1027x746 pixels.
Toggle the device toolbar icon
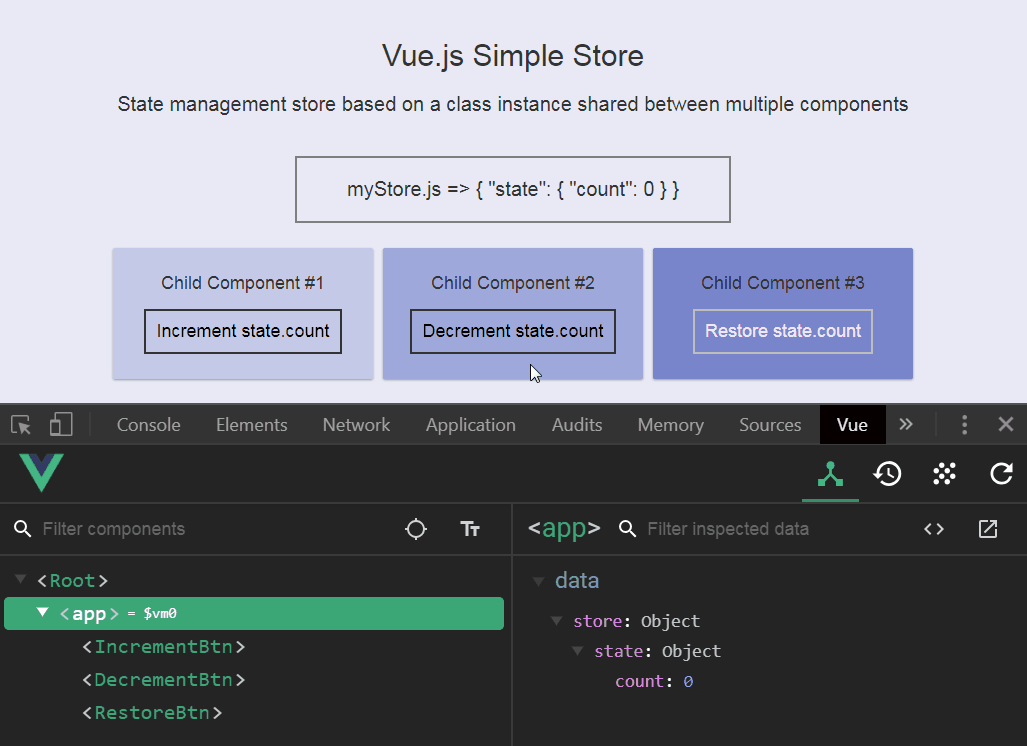(x=61, y=424)
